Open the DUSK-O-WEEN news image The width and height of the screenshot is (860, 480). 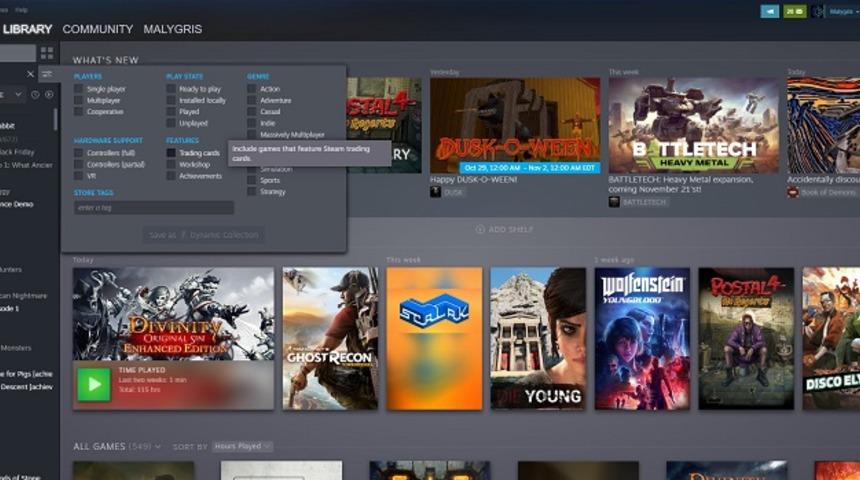pos(515,125)
